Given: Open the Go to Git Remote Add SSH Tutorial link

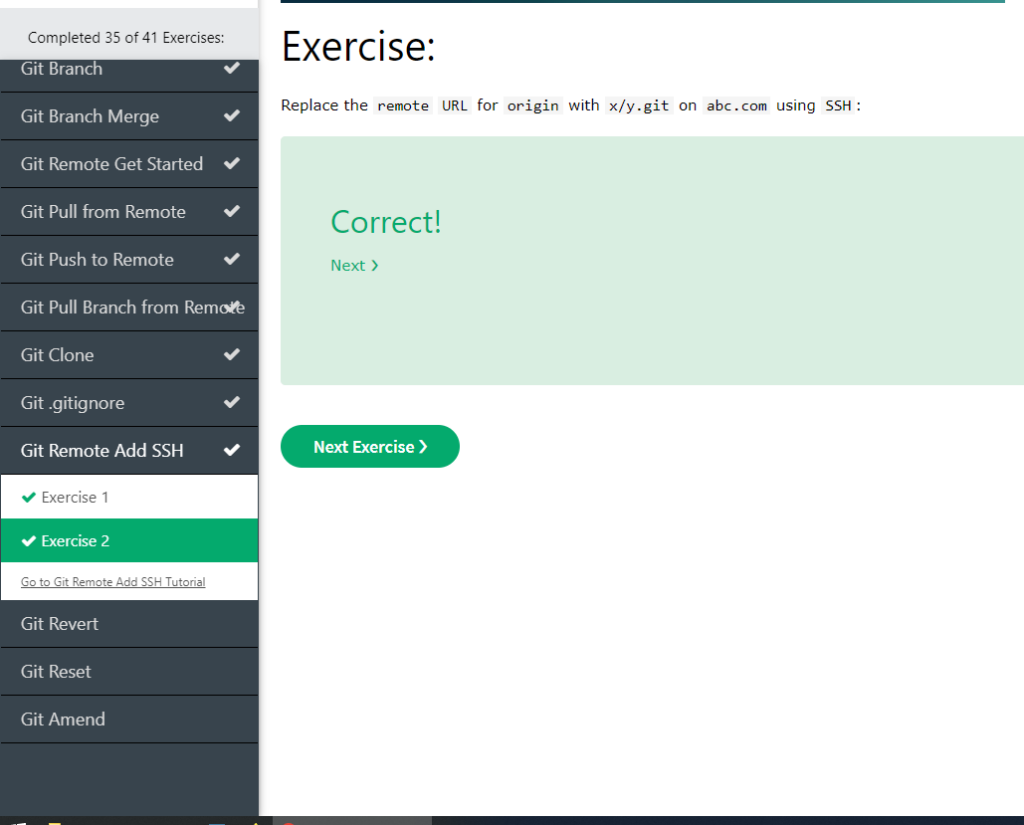Looking at the screenshot, I should tap(113, 582).
